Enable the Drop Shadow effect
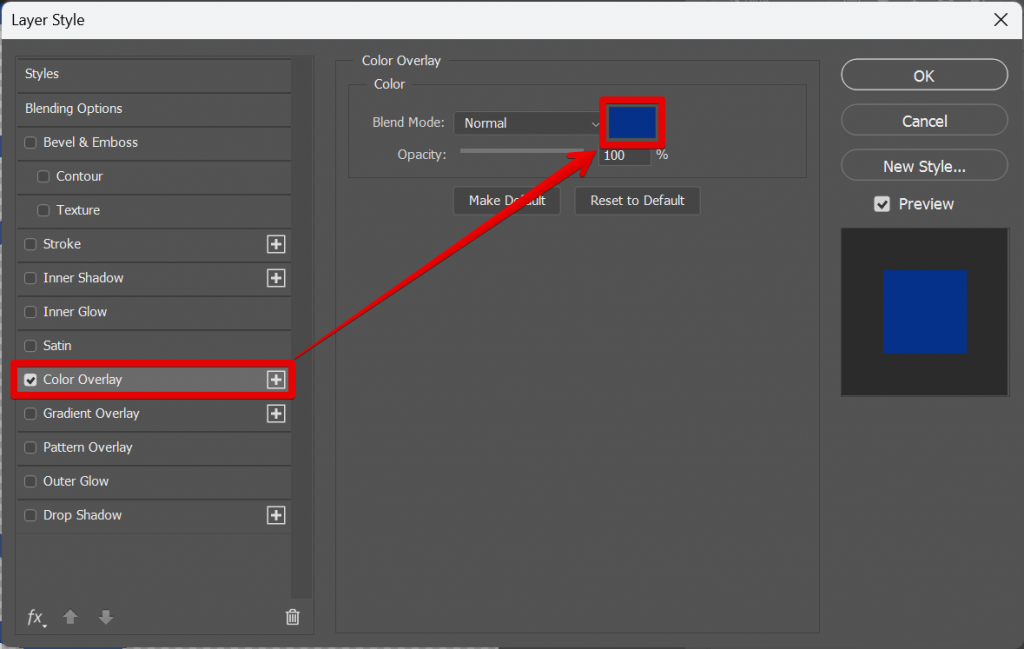 tap(30, 515)
